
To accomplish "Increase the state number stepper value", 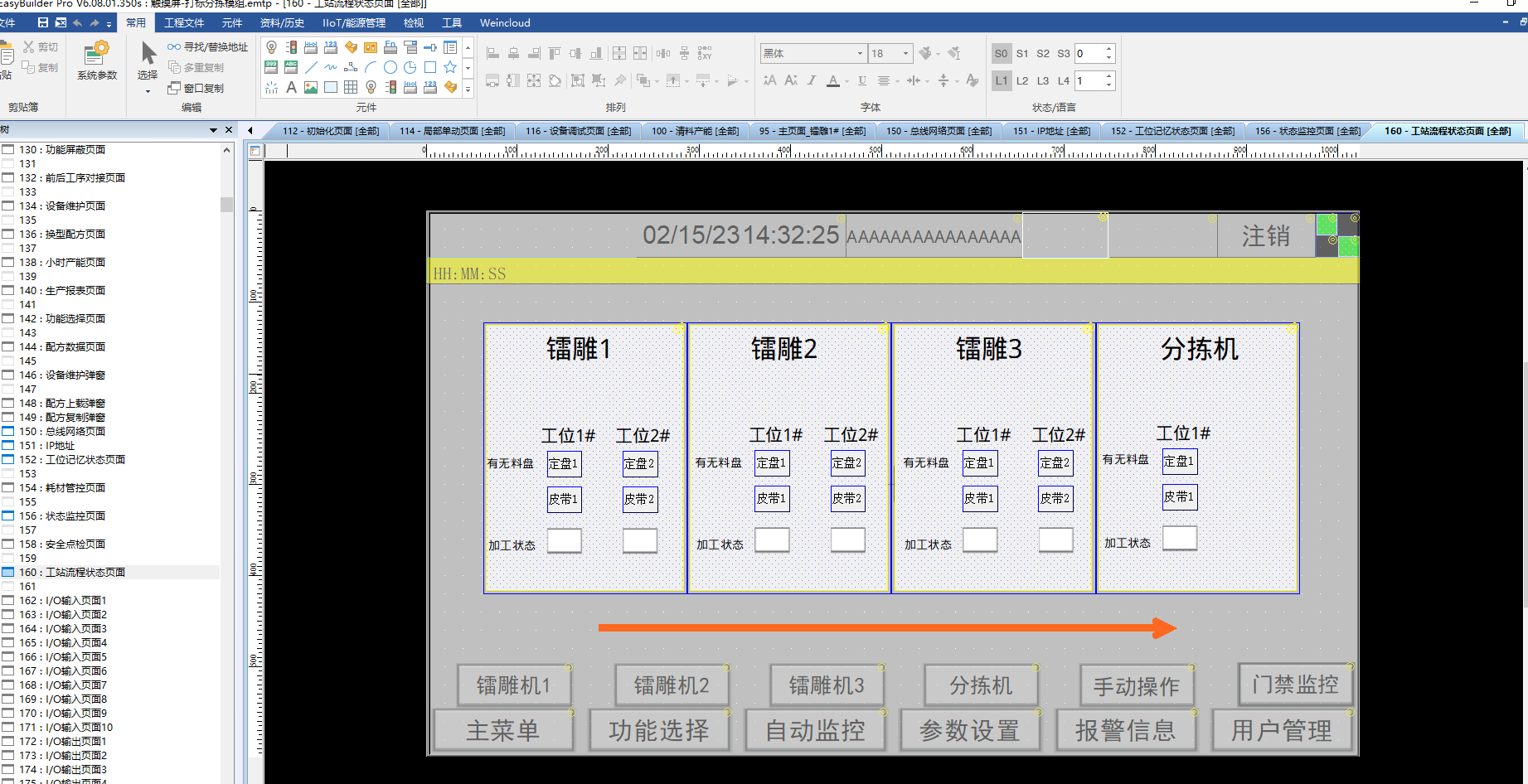I will tap(1109, 49).
